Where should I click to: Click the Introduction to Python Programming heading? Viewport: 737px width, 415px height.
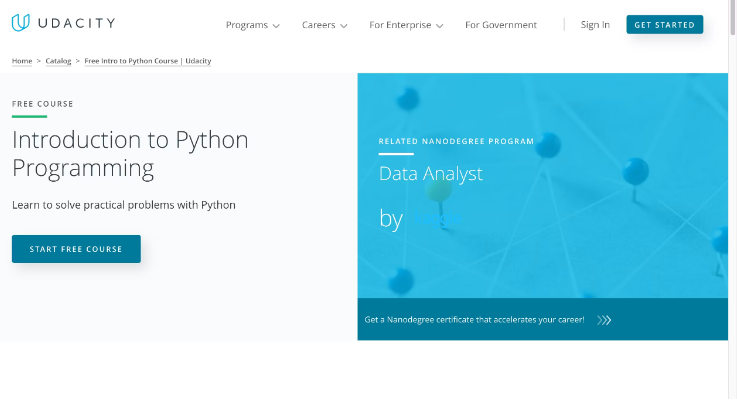pos(130,154)
